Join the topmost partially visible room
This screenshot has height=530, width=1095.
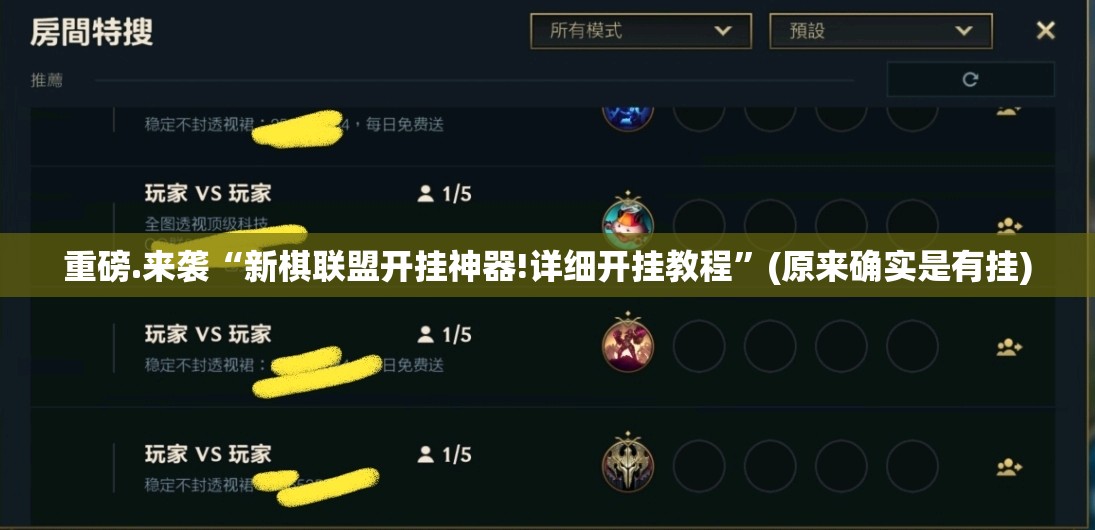point(1008,110)
